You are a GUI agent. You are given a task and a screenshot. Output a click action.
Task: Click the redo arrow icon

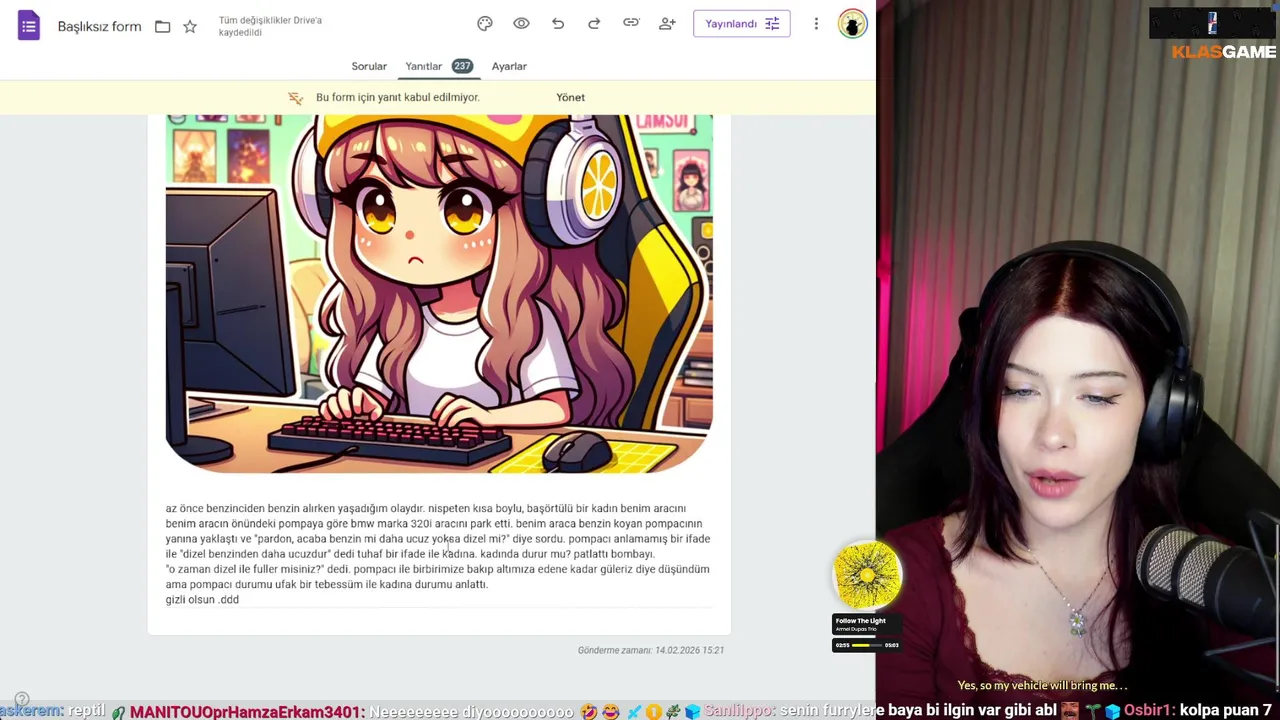[594, 23]
